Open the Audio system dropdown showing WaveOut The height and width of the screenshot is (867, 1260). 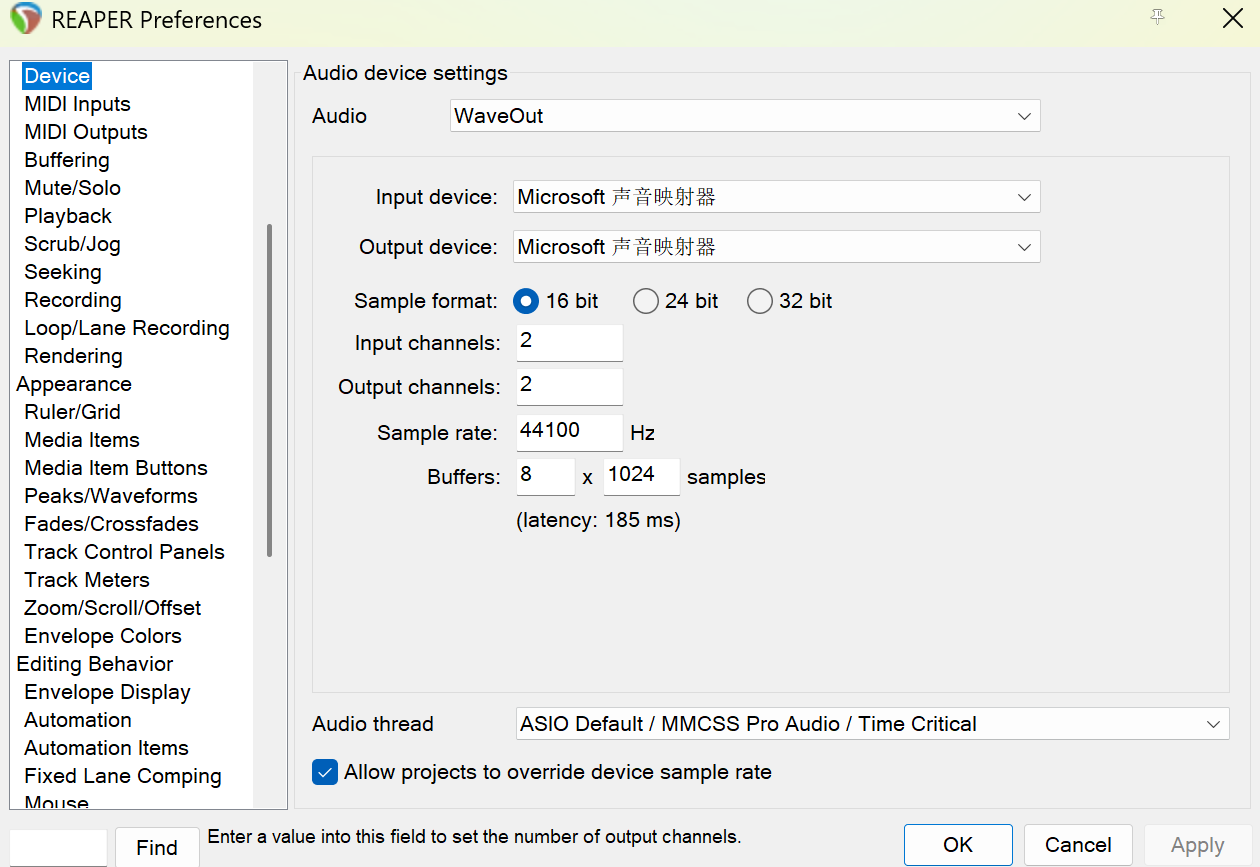[744, 116]
